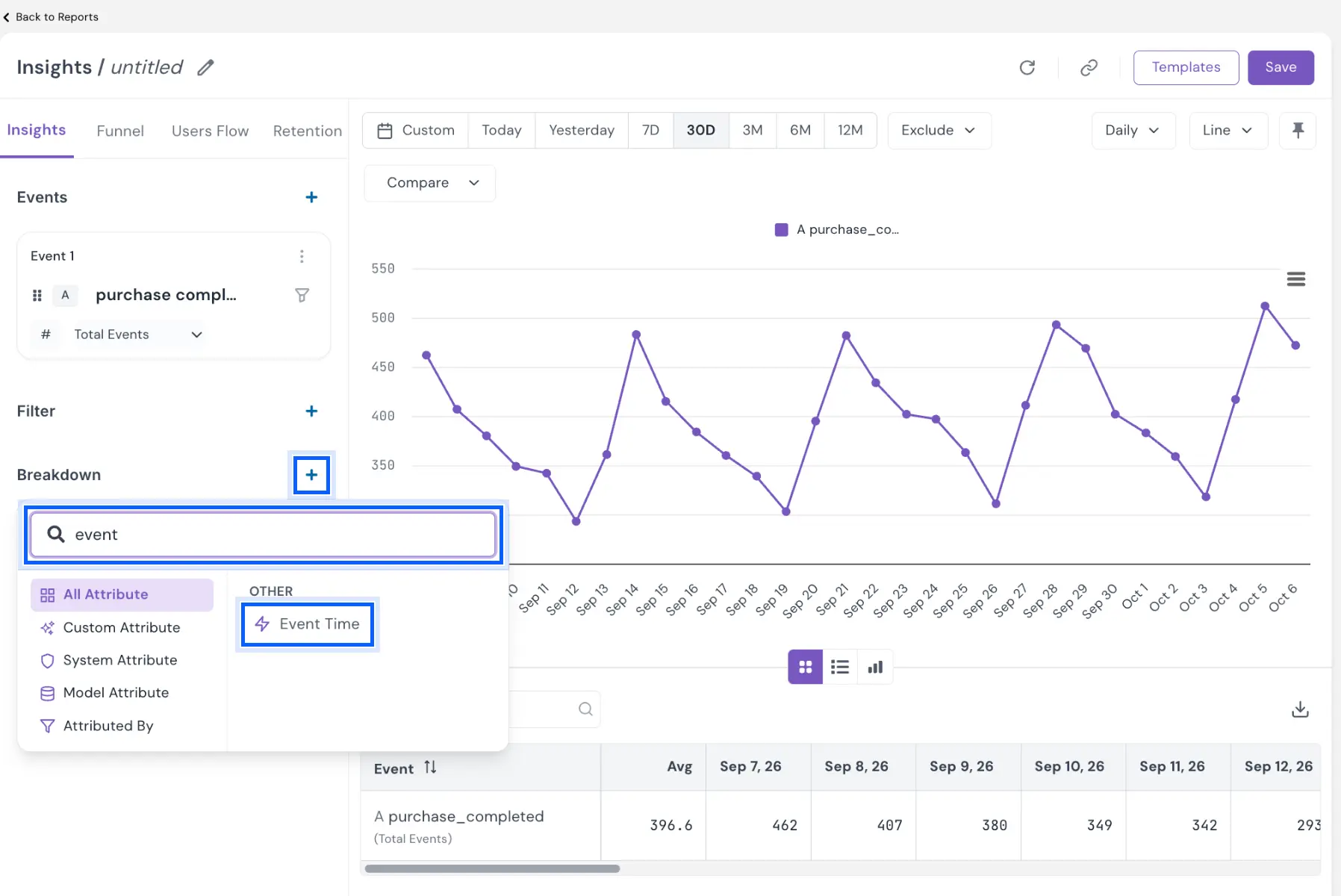
Task: Switch to list view icon below chart
Action: coord(840,667)
